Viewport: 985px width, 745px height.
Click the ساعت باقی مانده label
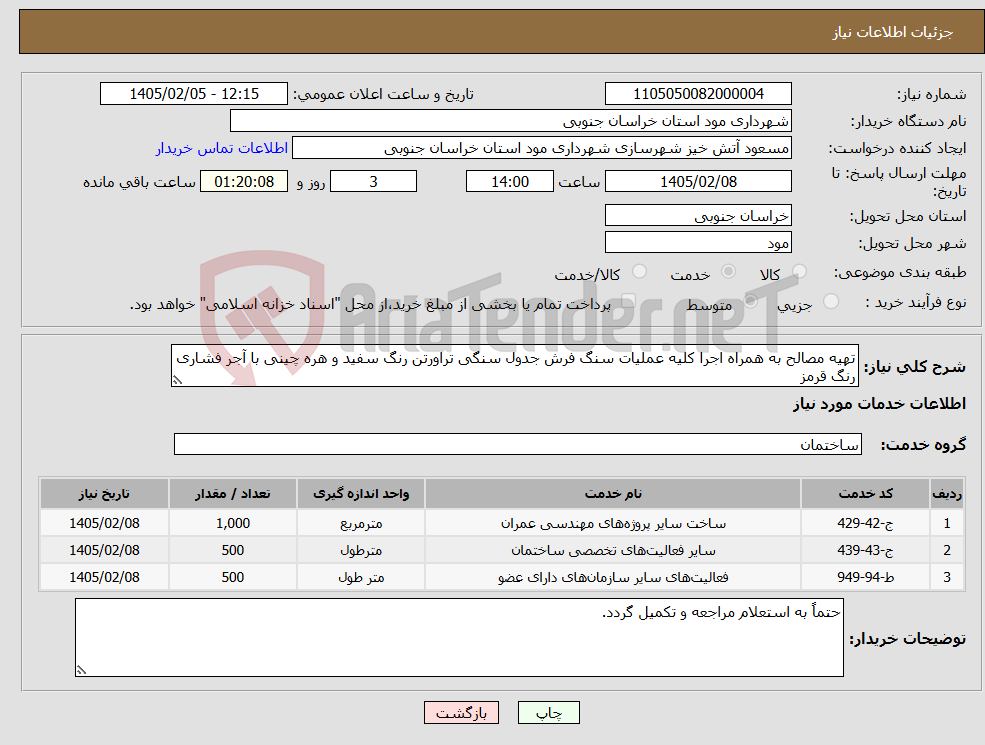point(139,182)
